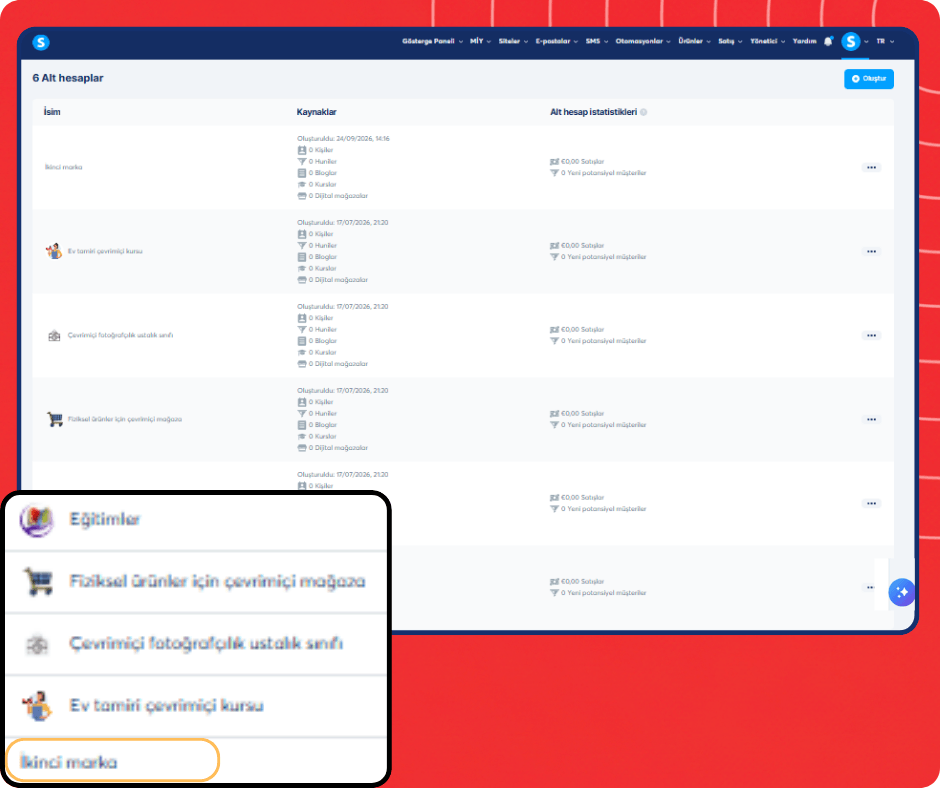
Task: Click Ev tamiri icon in the enlarged list
Action: [x=37, y=706]
